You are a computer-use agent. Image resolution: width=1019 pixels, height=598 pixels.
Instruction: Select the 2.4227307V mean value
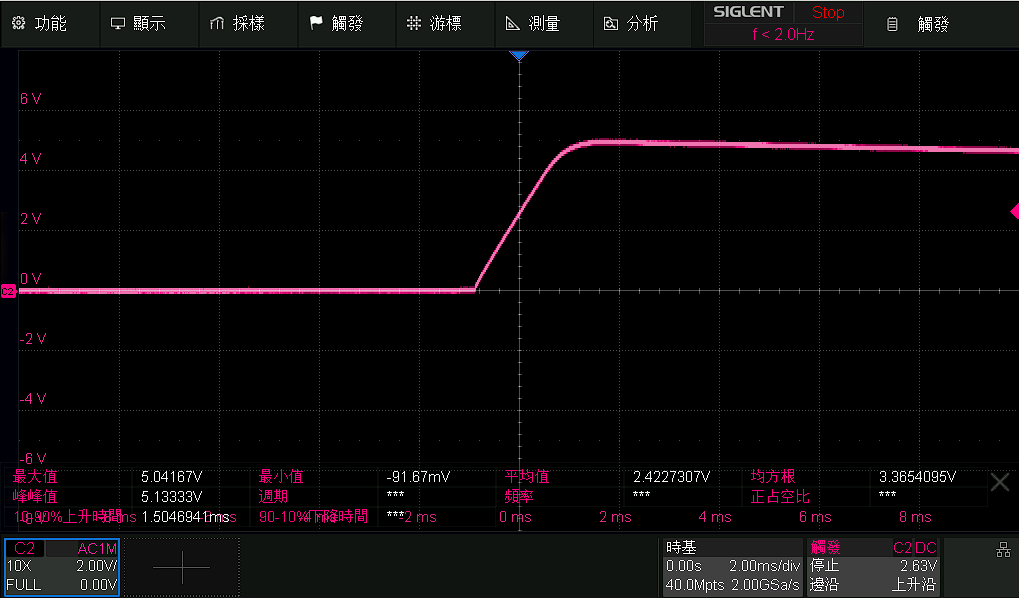click(671, 477)
